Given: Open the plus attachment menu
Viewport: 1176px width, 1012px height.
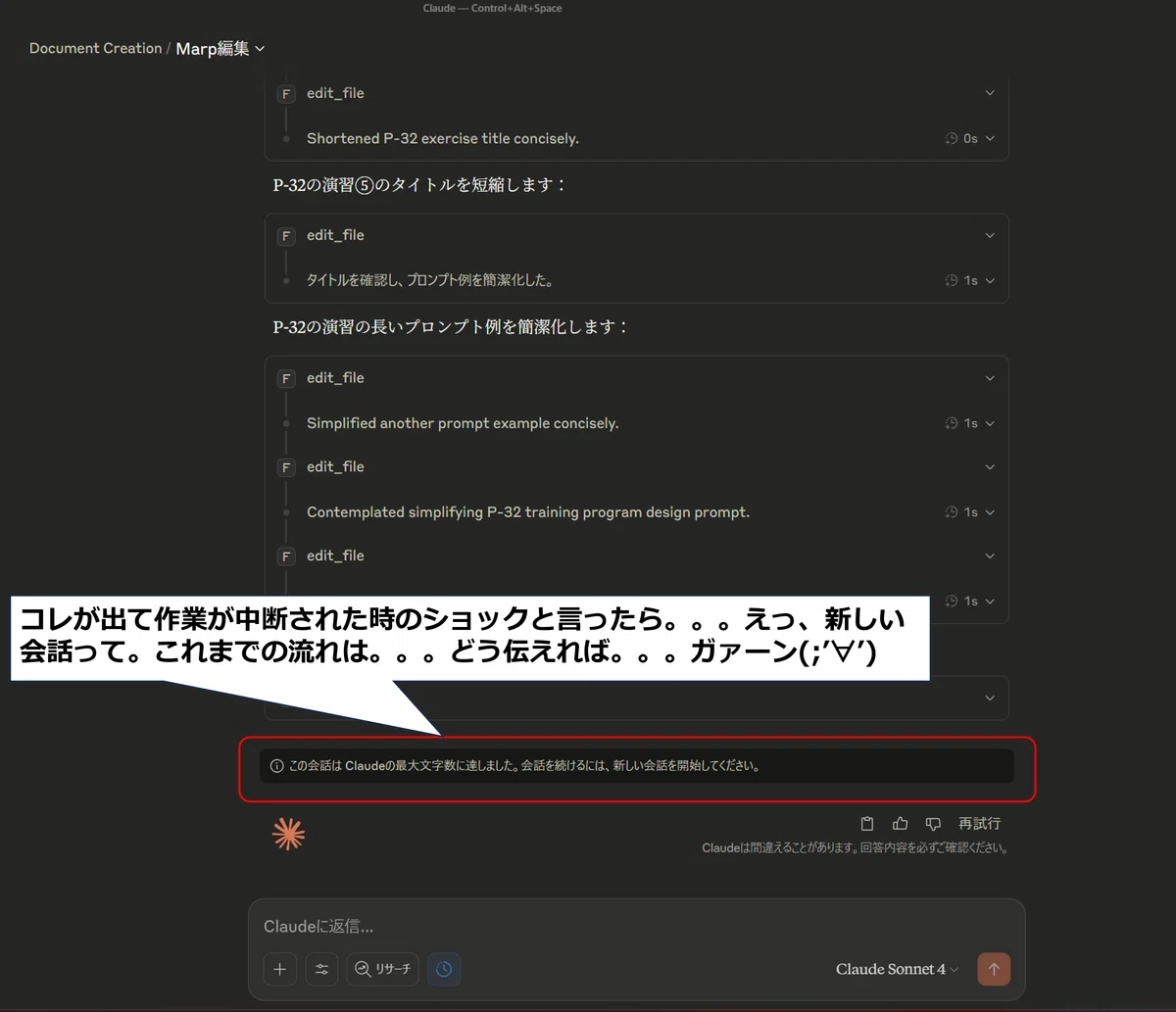Looking at the screenshot, I should click(x=279, y=969).
